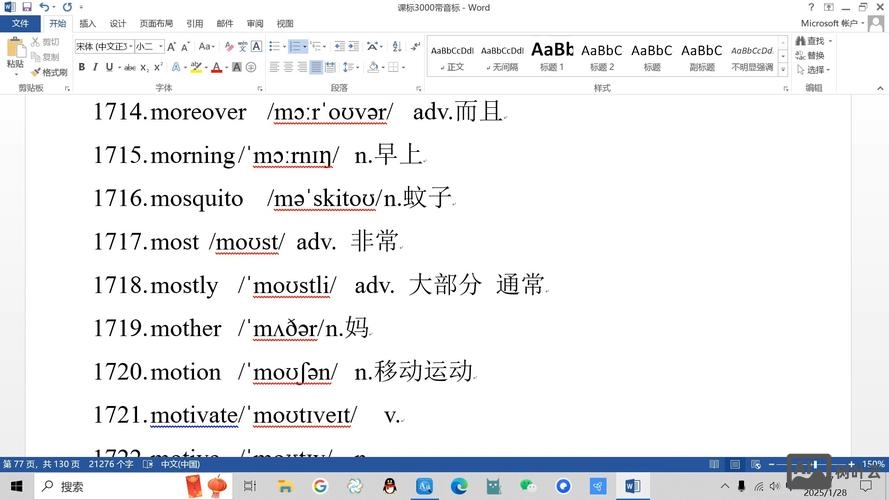The image size is (889, 500).
Task: Clear all formatting icon
Action: [228, 46]
